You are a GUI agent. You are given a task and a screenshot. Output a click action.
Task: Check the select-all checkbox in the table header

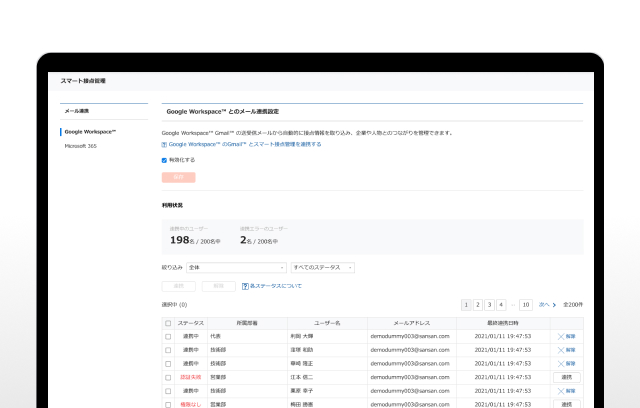click(168, 323)
